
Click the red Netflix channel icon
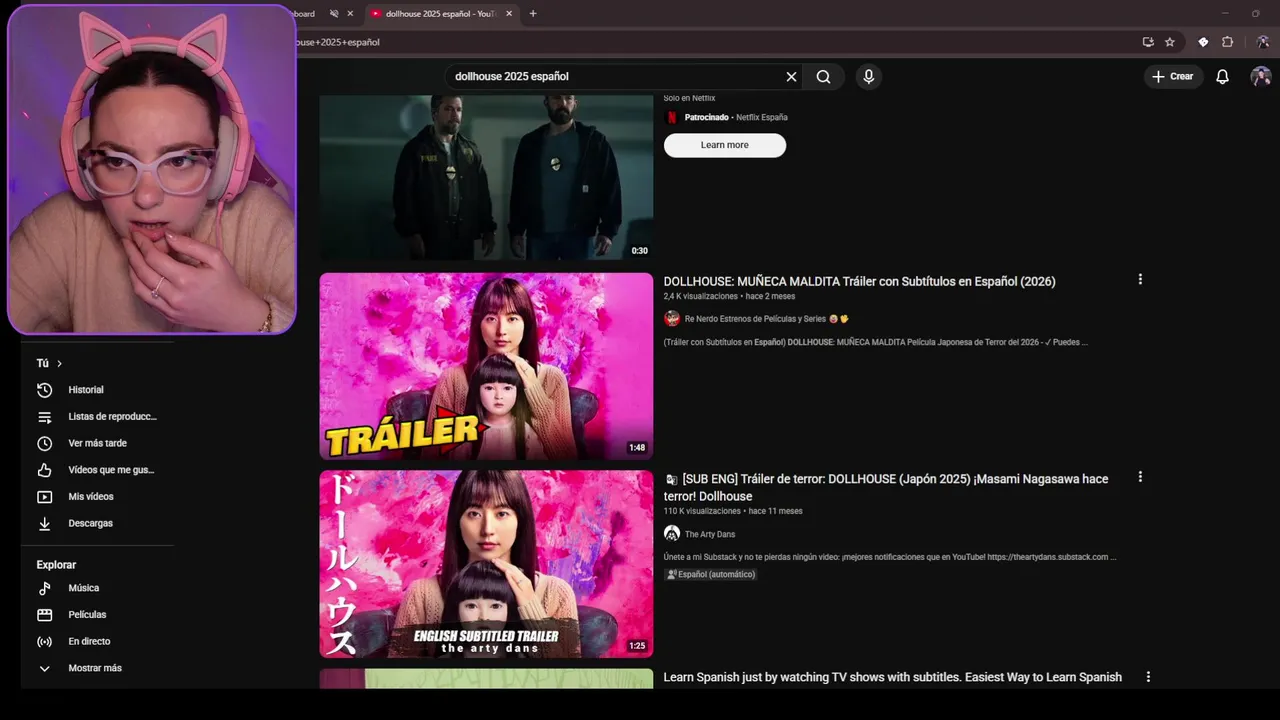(x=672, y=117)
